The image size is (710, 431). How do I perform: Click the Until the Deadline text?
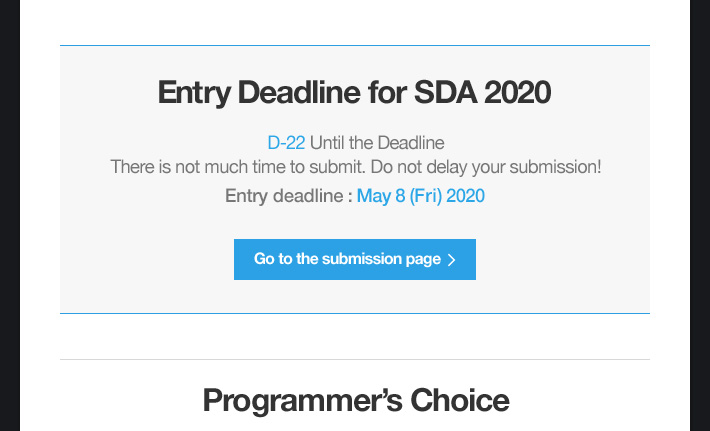pyautogui.click(x=377, y=143)
